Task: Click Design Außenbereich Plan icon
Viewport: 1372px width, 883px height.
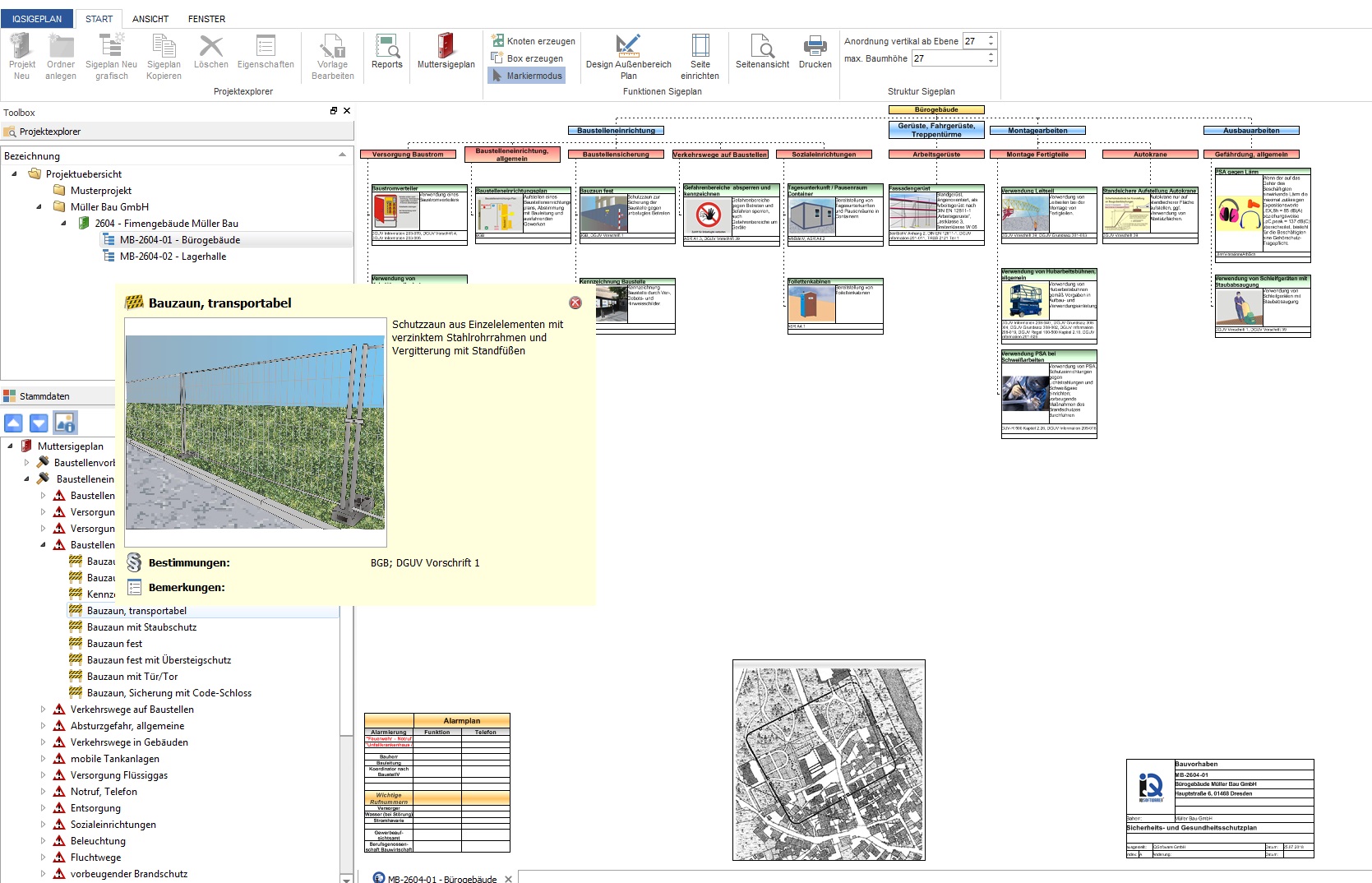Action: click(x=628, y=51)
